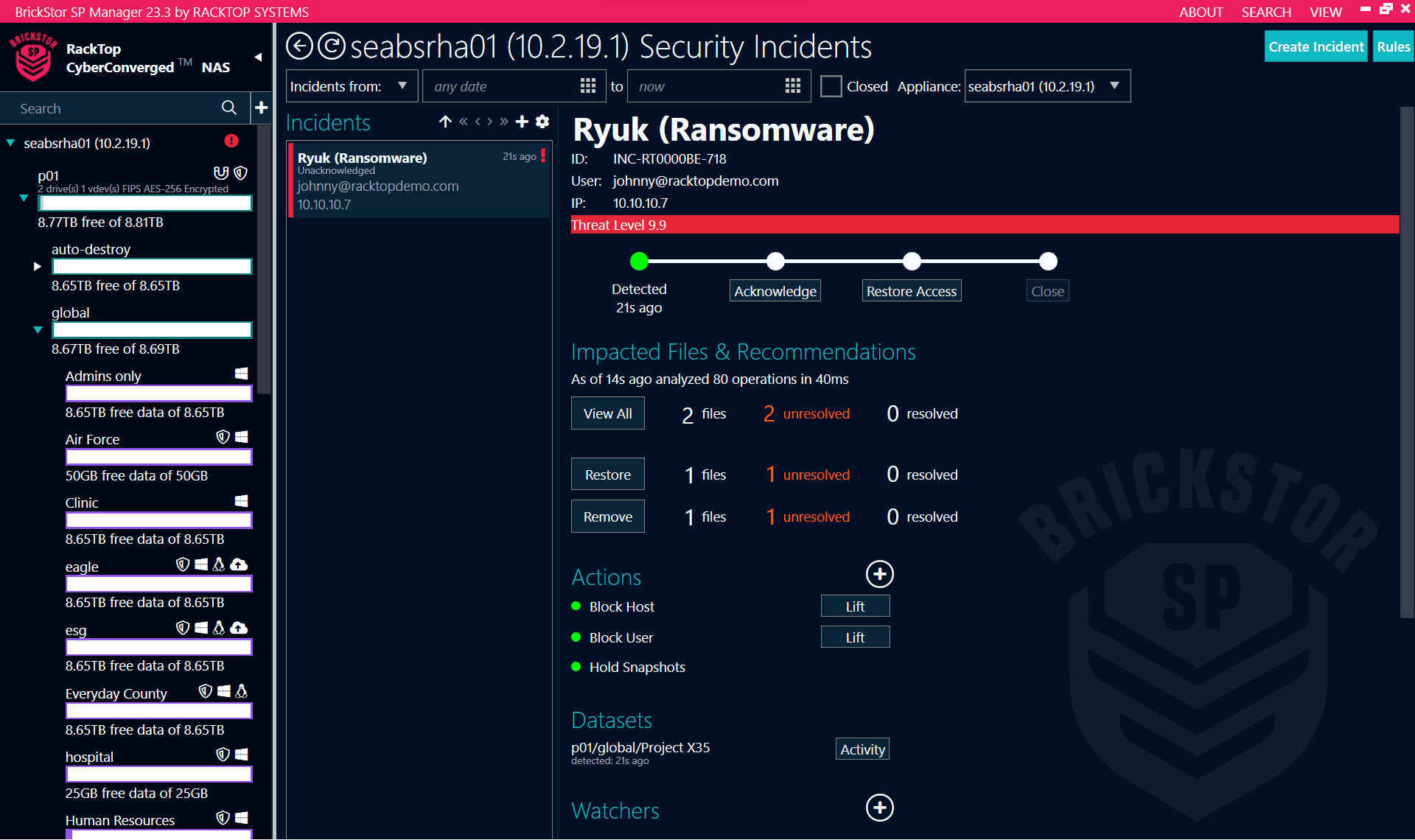This screenshot has height=840, width=1415.
Task: Go to next incidents page chevron
Action: [490, 122]
